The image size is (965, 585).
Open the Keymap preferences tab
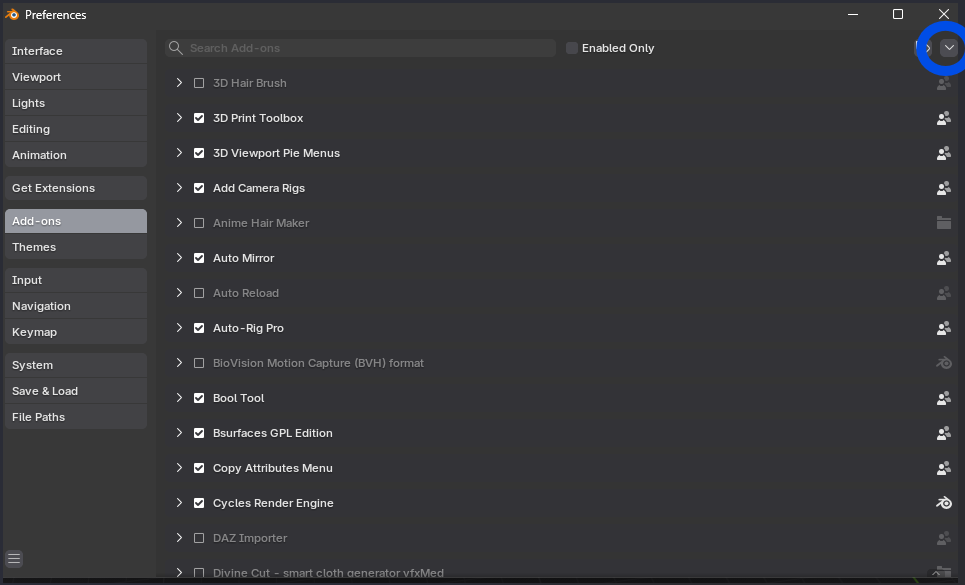tap(76, 332)
